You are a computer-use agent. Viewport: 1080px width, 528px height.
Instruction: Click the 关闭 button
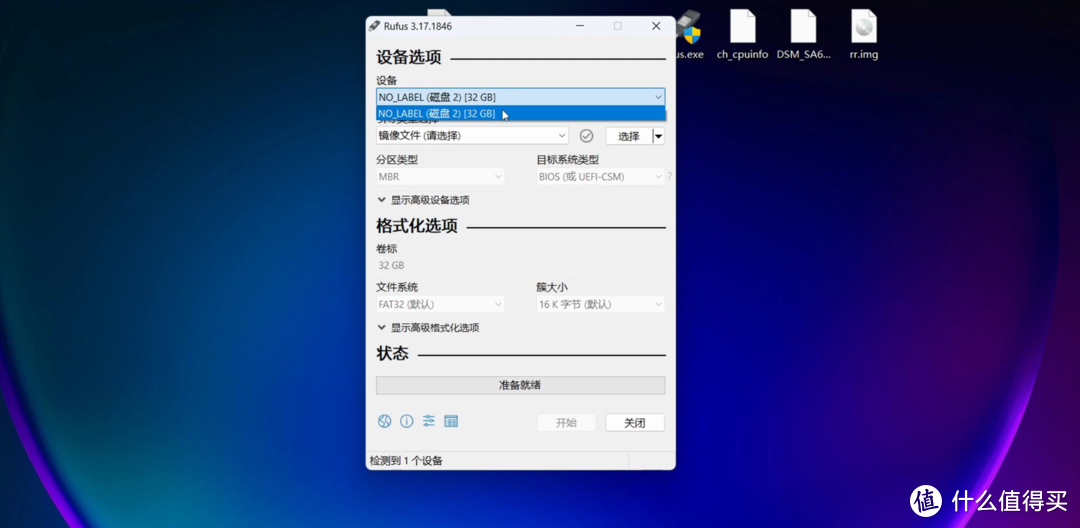point(635,423)
